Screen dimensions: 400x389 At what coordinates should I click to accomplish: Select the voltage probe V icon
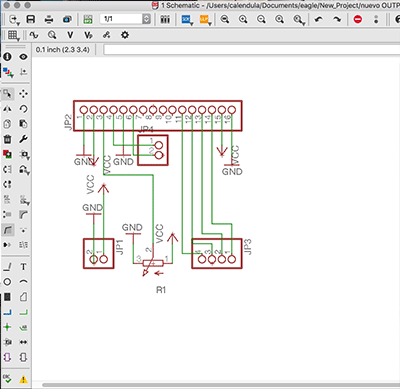70,35
